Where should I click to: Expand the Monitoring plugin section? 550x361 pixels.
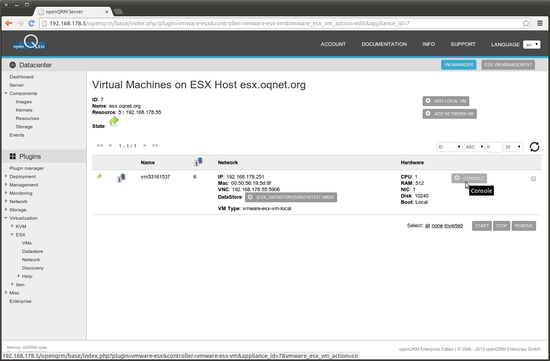pos(6,193)
